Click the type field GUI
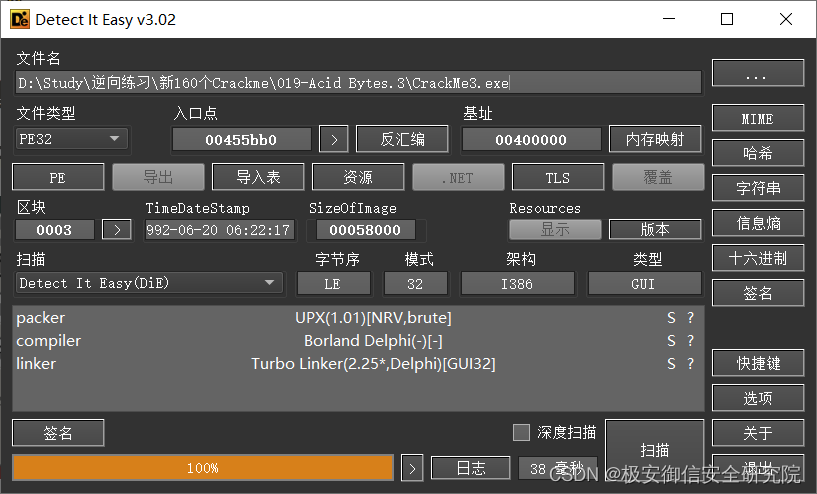The image size is (817, 494). [x=644, y=284]
